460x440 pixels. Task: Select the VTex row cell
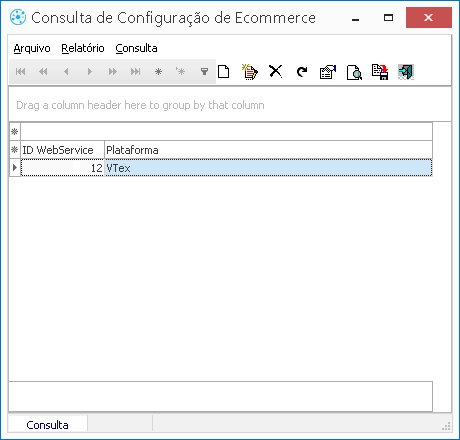(268, 168)
